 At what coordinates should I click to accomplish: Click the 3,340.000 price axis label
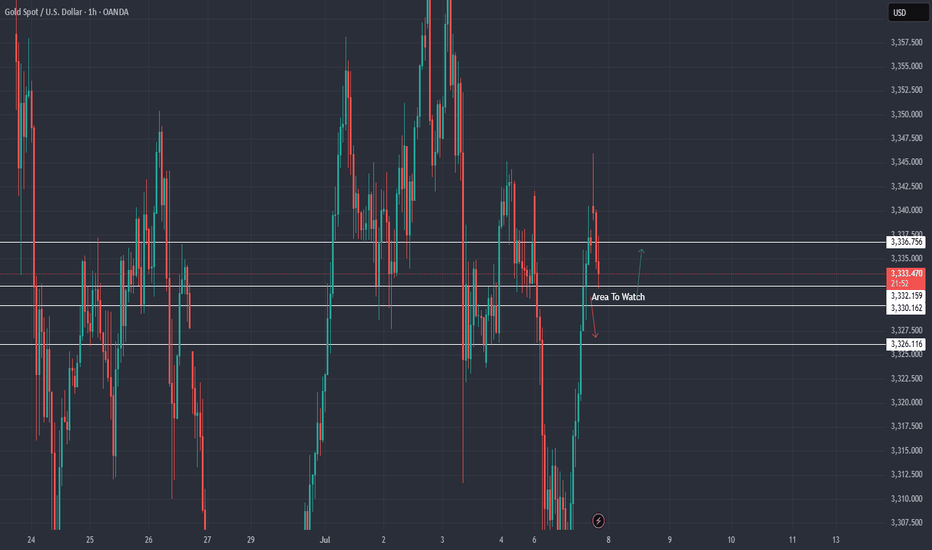click(x=906, y=210)
